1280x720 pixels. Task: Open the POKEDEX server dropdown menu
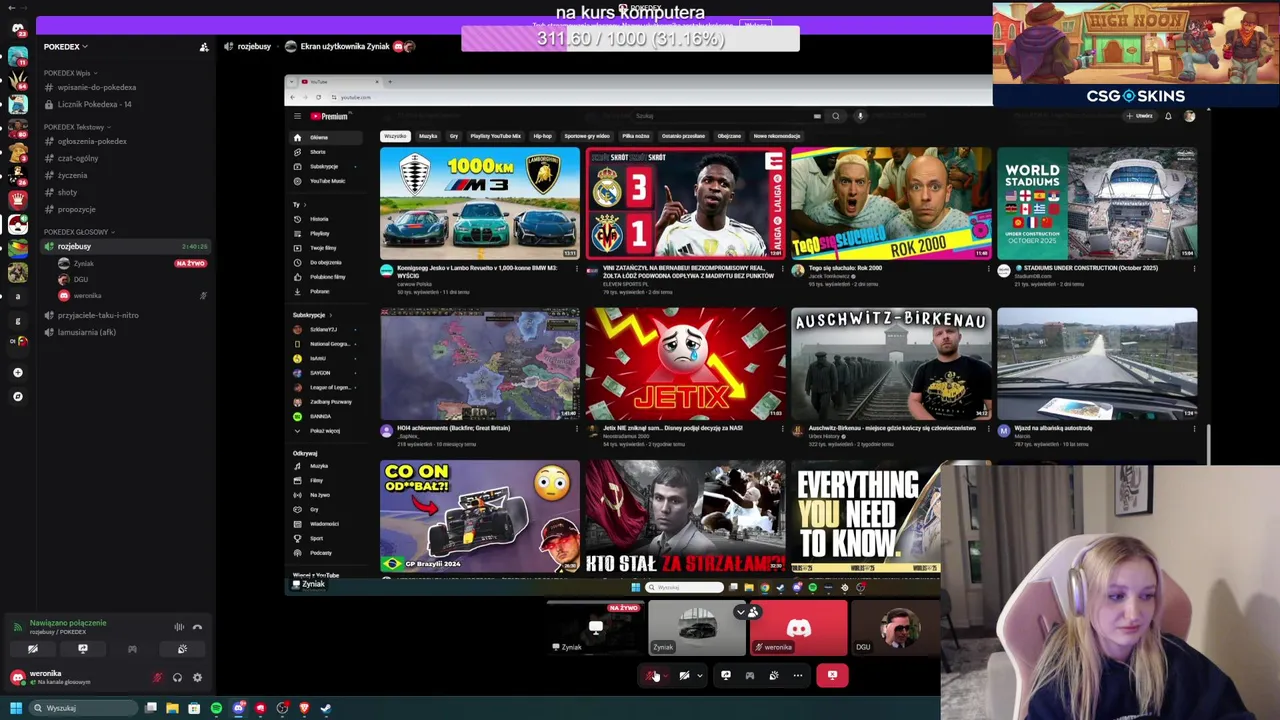[66, 47]
